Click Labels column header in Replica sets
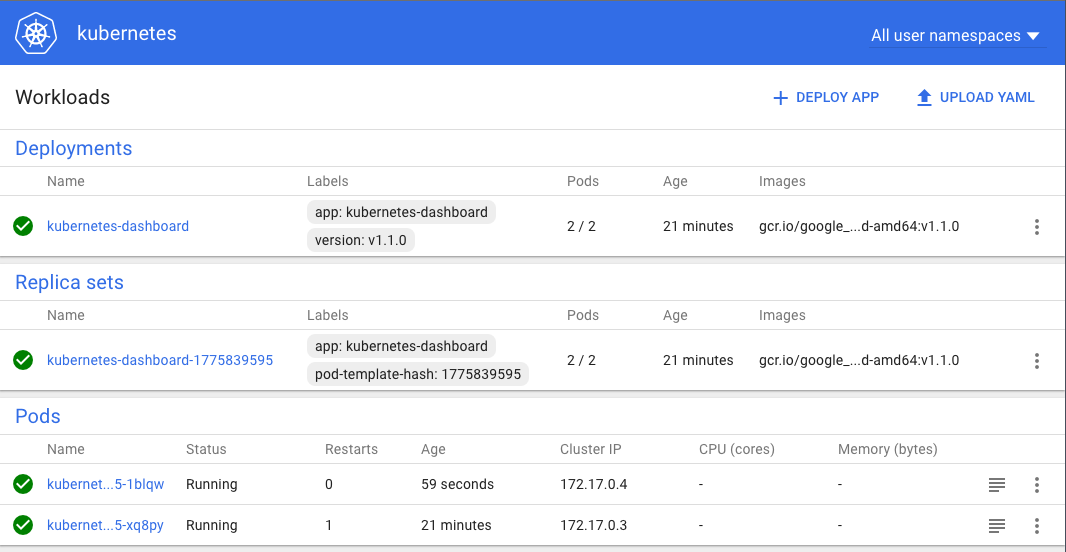The width and height of the screenshot is (1066, 552). pyautogui.click(x=328, y=315)
